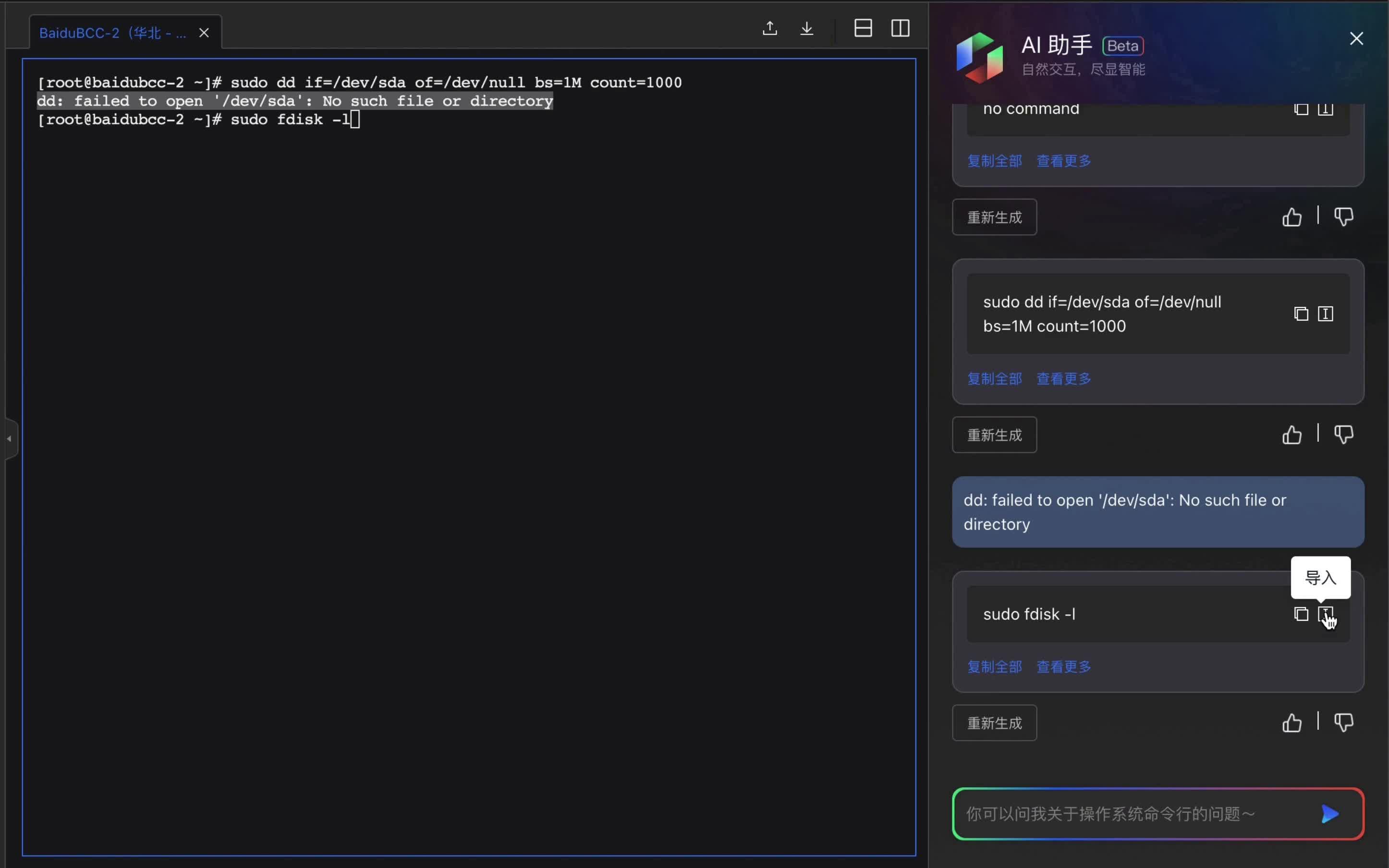The image size is (1389, 868).
Task: Click the download file toolbar icon
Action: (x=807, y=27)
